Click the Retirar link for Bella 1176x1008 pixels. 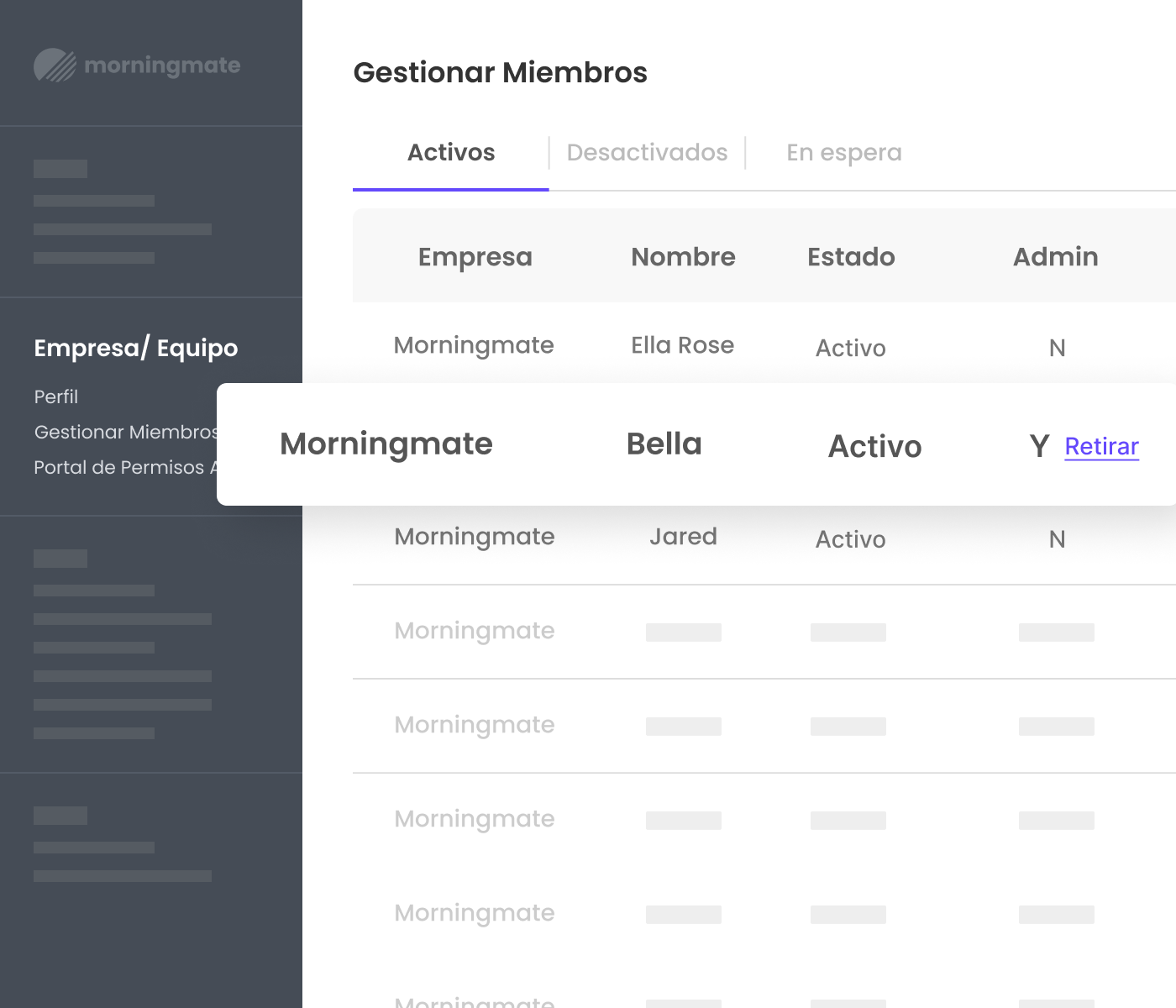click(x=1101, y=446)
